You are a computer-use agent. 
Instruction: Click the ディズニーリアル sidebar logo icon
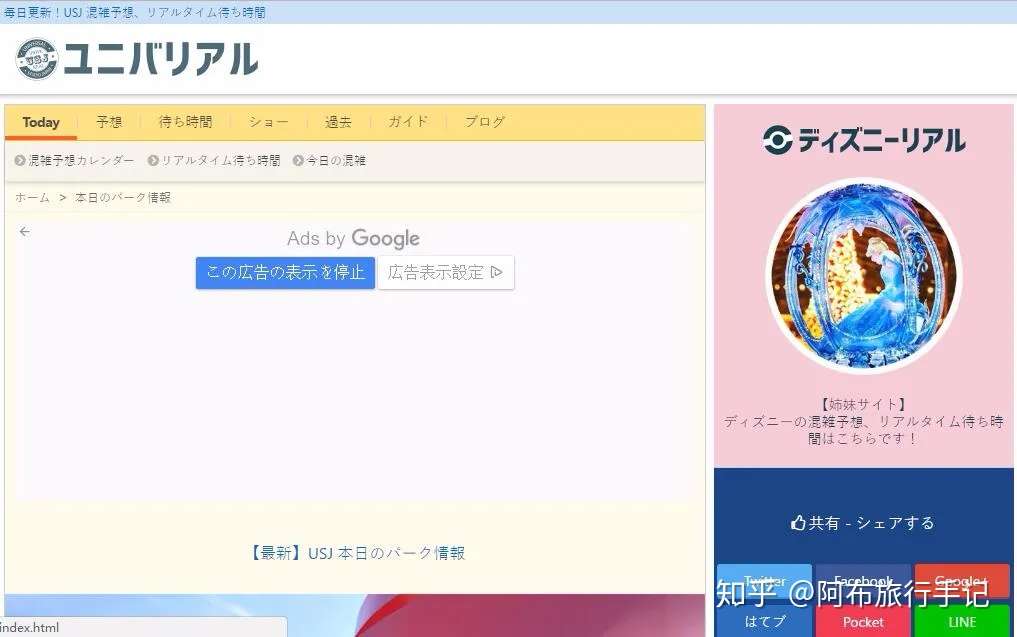778,141
